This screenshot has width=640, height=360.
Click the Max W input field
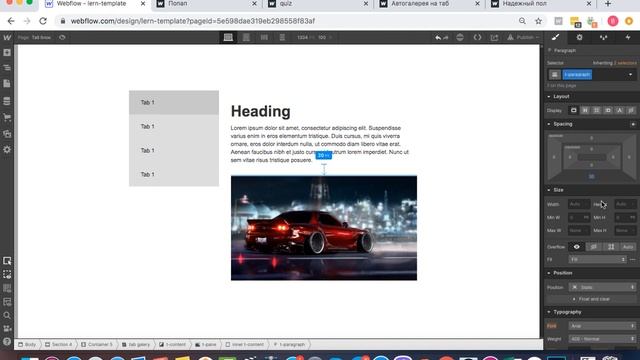pyautogui.click(x=579, y=231)
